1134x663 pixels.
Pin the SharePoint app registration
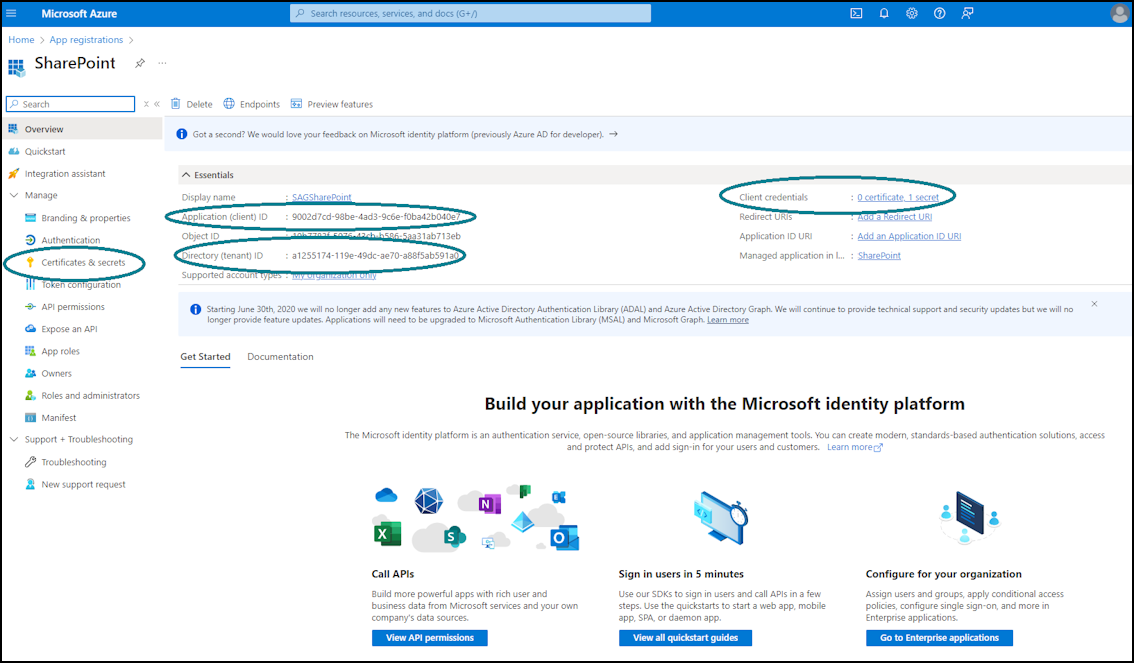(140, 63)
